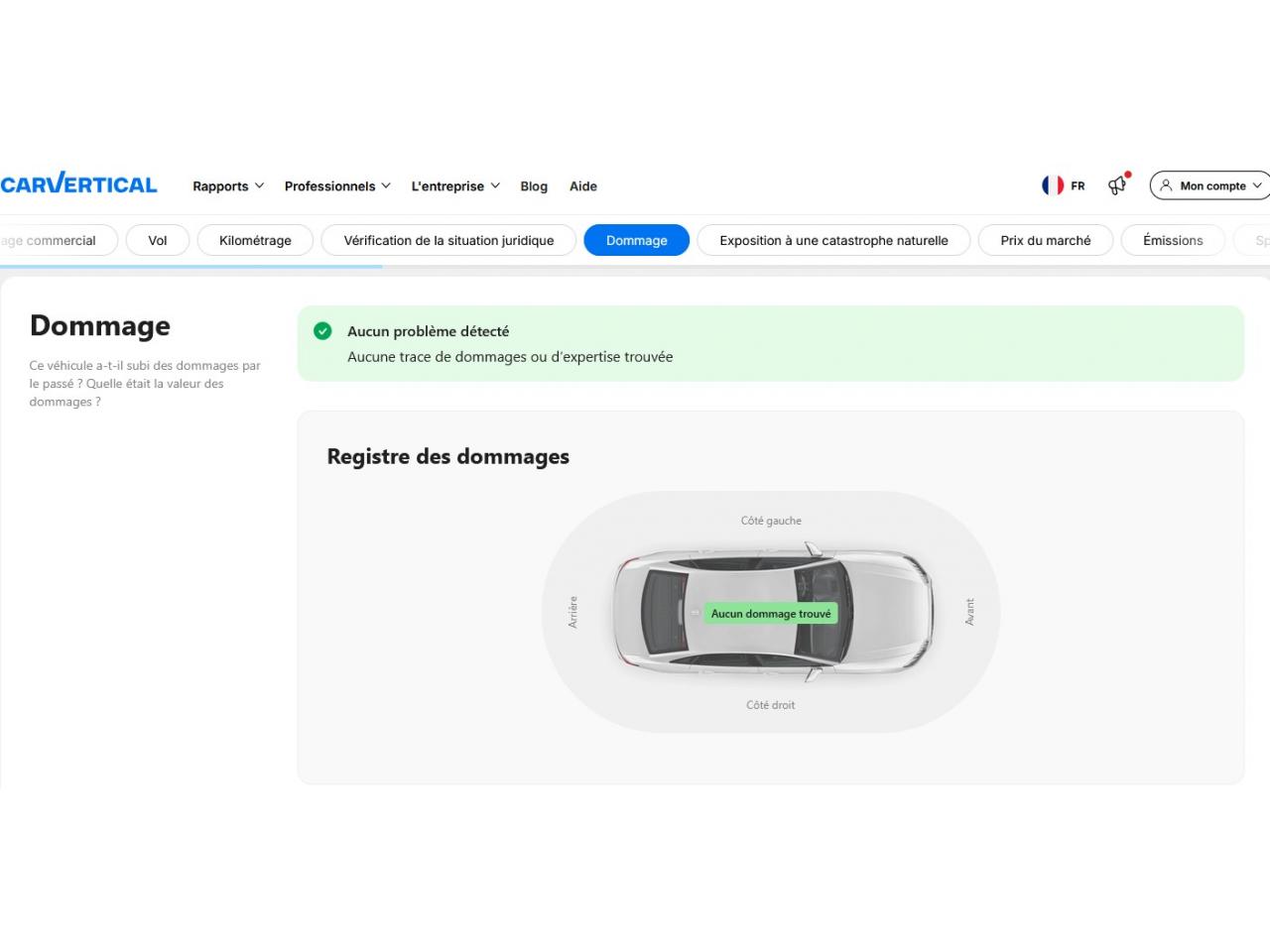Expand the L'entreprise menu
The height and width of the screenshot is (952, 1270).
[455, 186]
